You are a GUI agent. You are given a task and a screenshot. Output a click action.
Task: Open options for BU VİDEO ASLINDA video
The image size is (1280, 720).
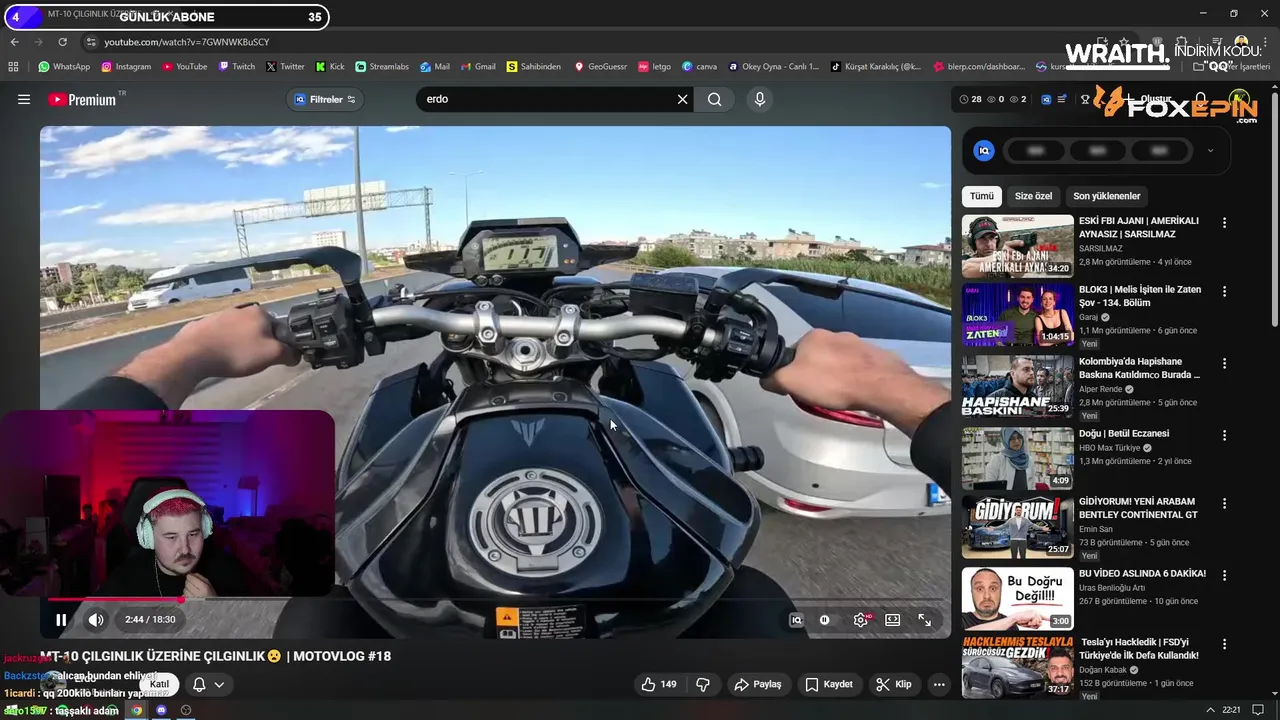1224,575
